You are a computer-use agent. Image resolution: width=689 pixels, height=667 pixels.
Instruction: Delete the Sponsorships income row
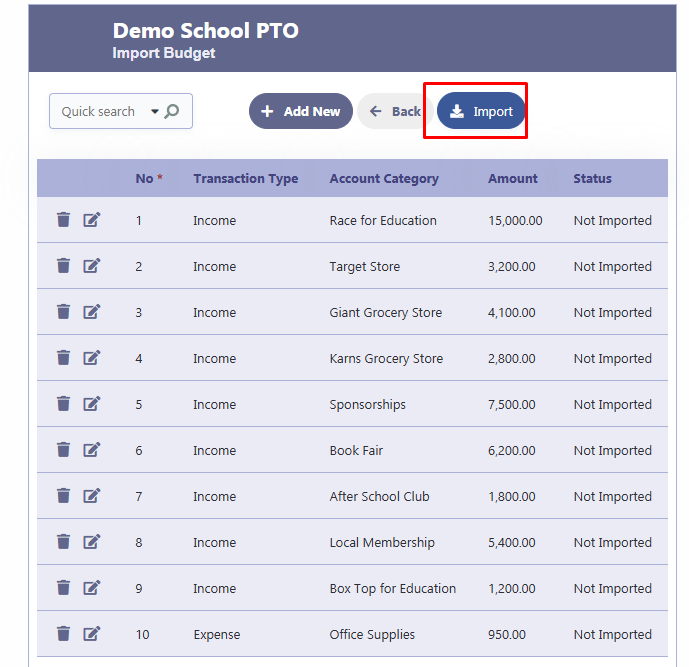(x=63, y=404)
